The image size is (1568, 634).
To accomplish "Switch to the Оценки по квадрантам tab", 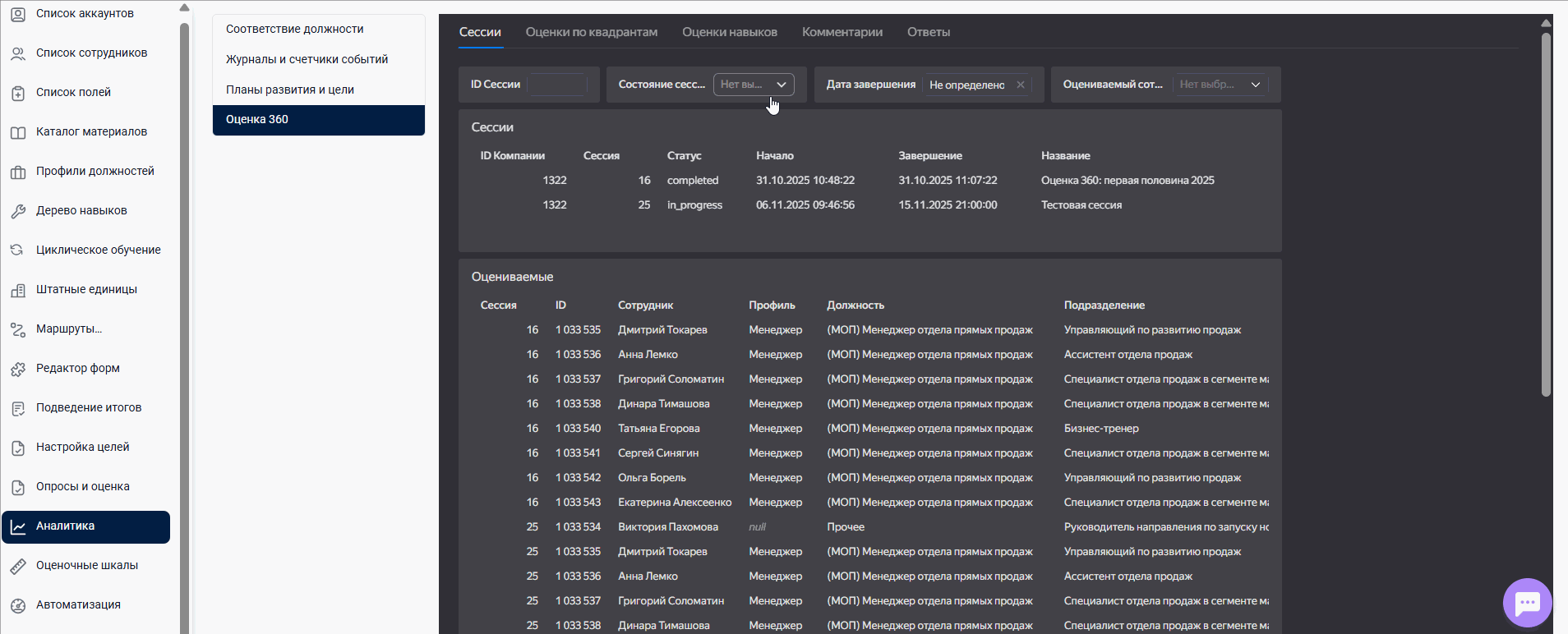I will point(591,32).
